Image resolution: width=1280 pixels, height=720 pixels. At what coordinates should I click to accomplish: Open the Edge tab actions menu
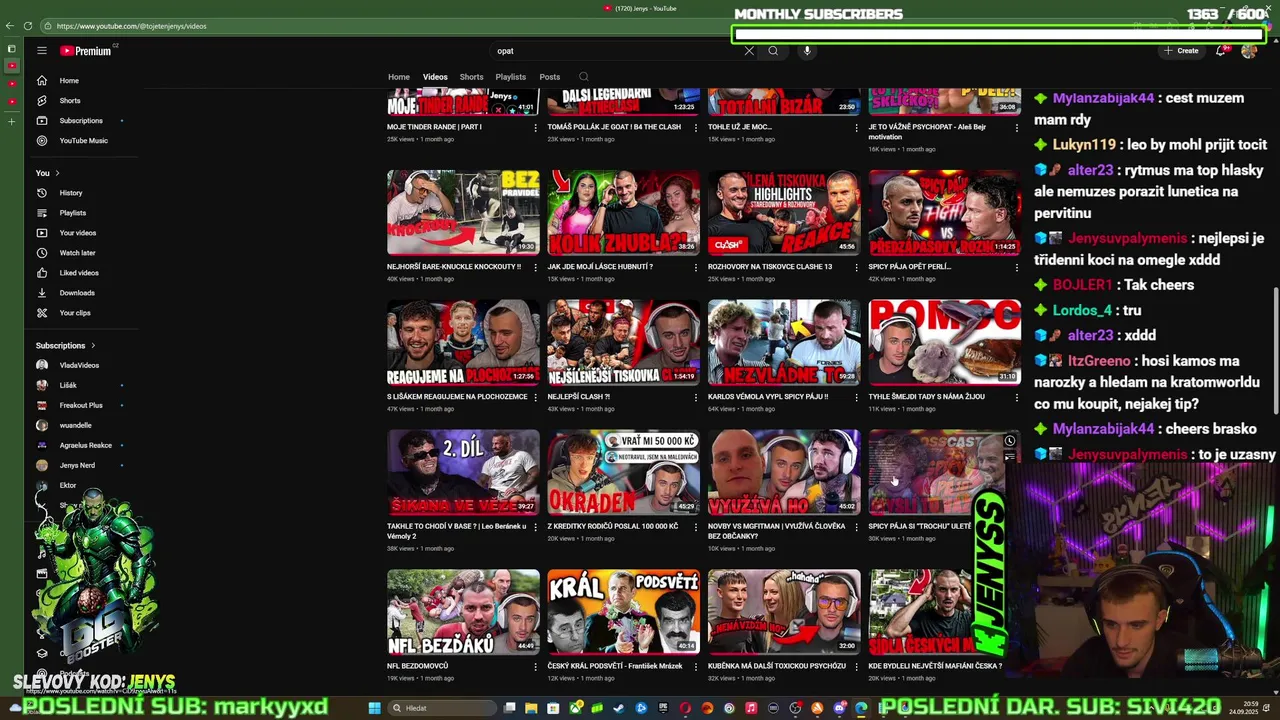tap(11, 49)
